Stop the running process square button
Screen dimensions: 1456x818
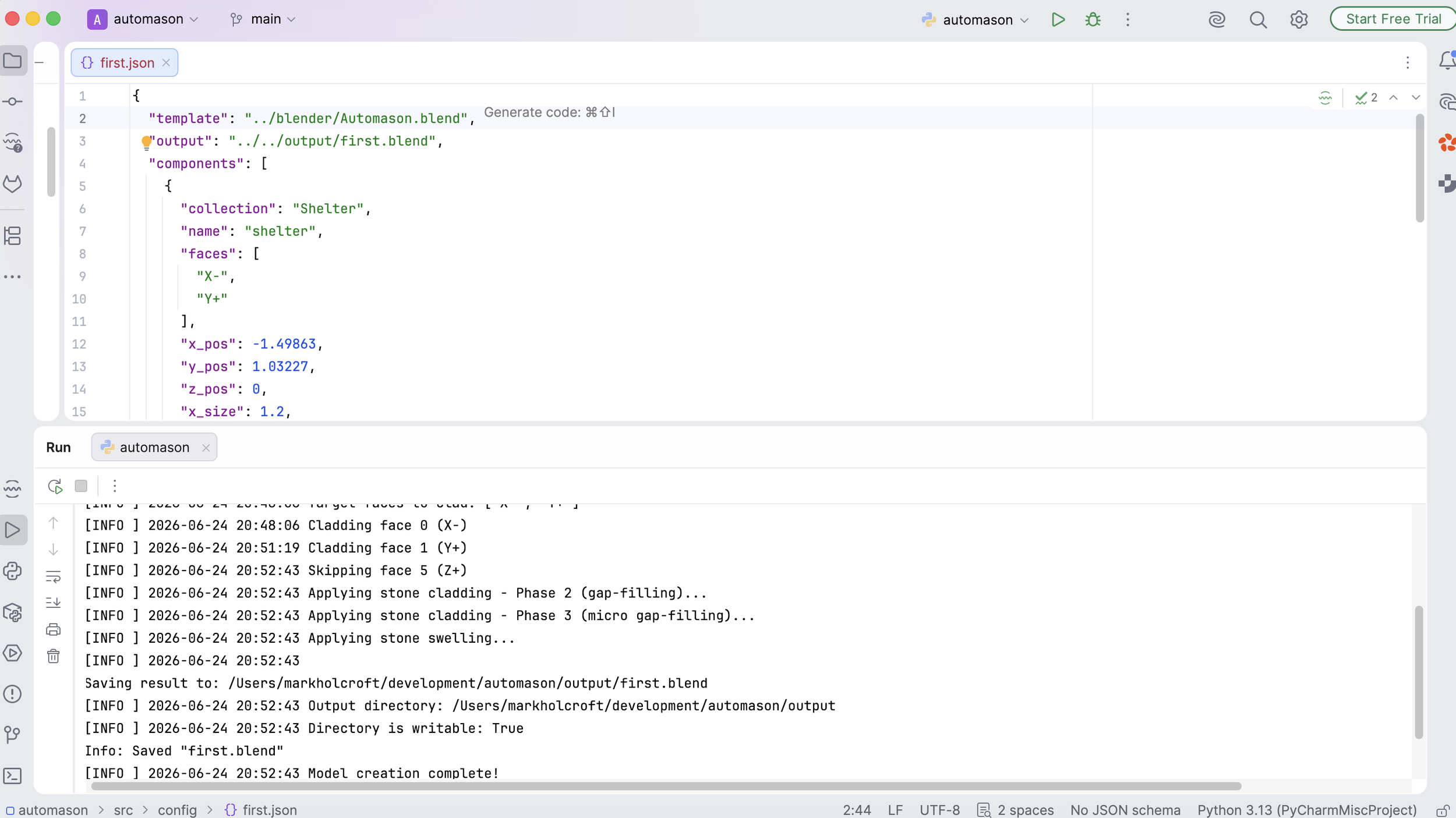point(81,486)
